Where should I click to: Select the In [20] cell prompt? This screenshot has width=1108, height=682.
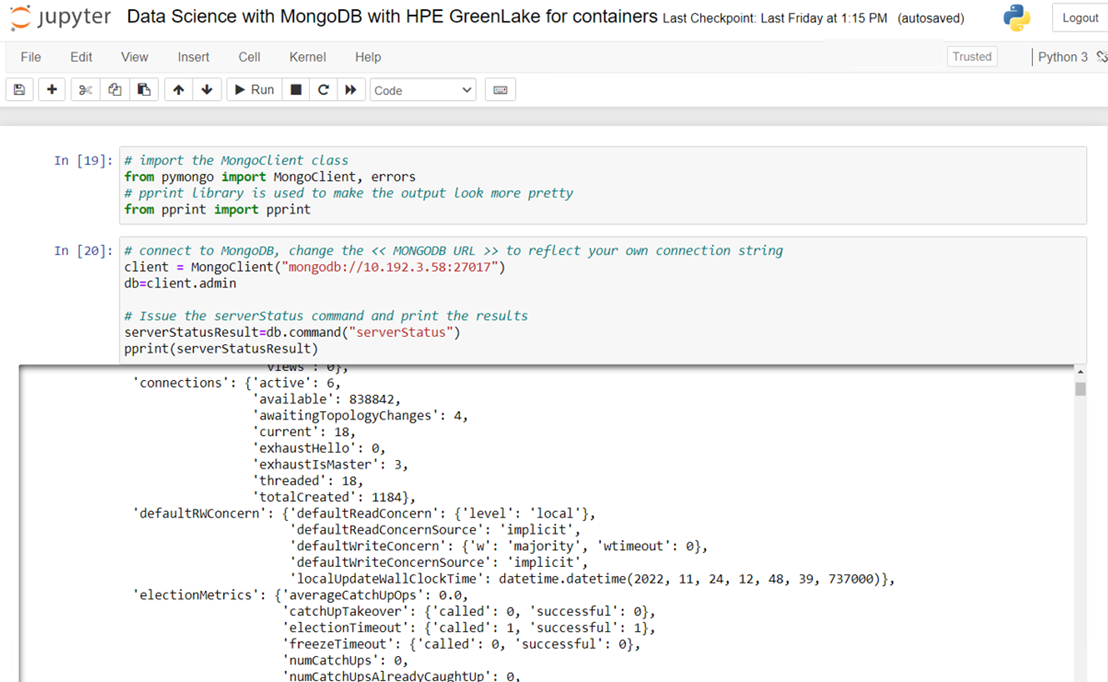click(83, 251)
